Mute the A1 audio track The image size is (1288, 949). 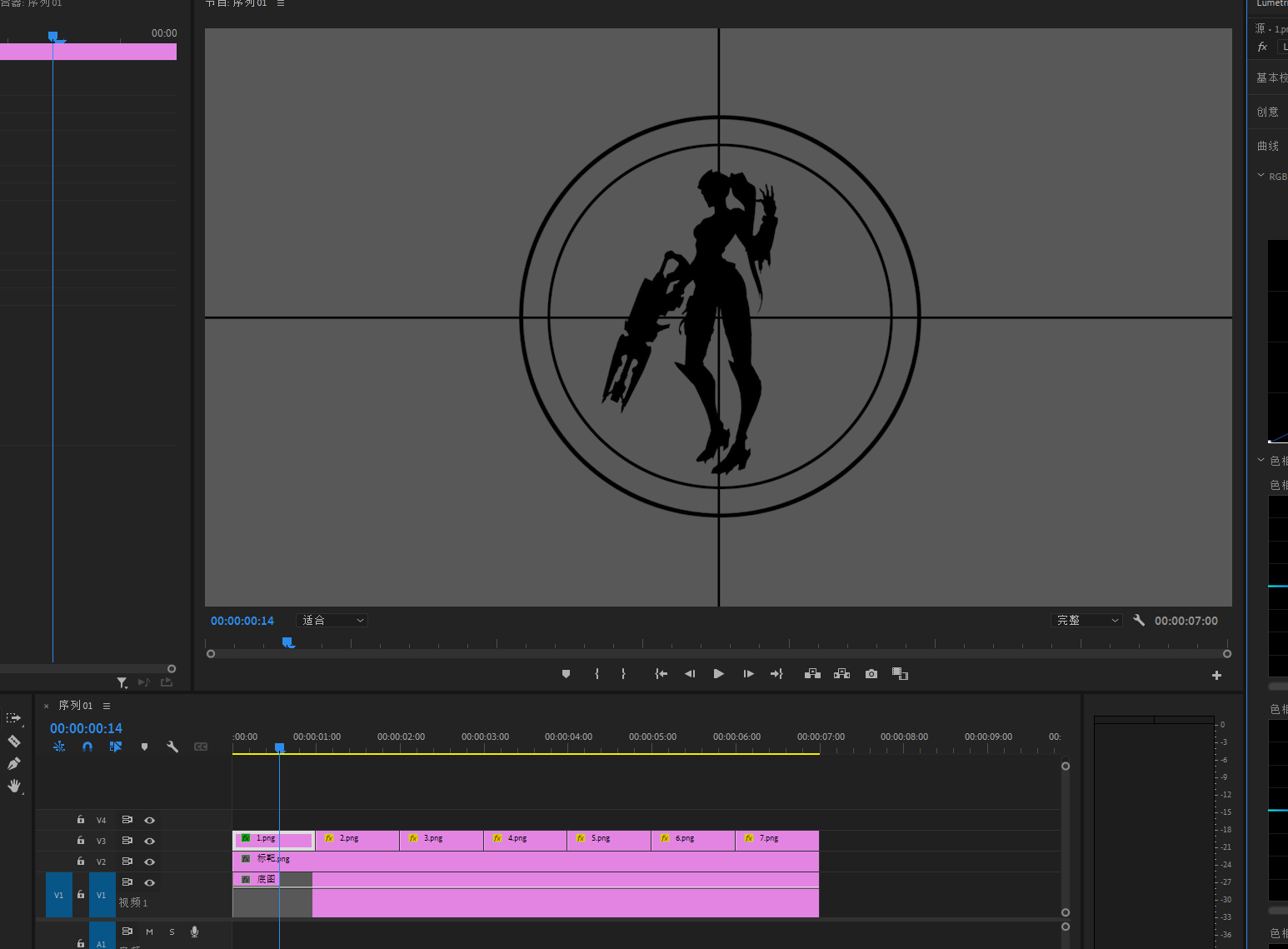coord(149,932)
